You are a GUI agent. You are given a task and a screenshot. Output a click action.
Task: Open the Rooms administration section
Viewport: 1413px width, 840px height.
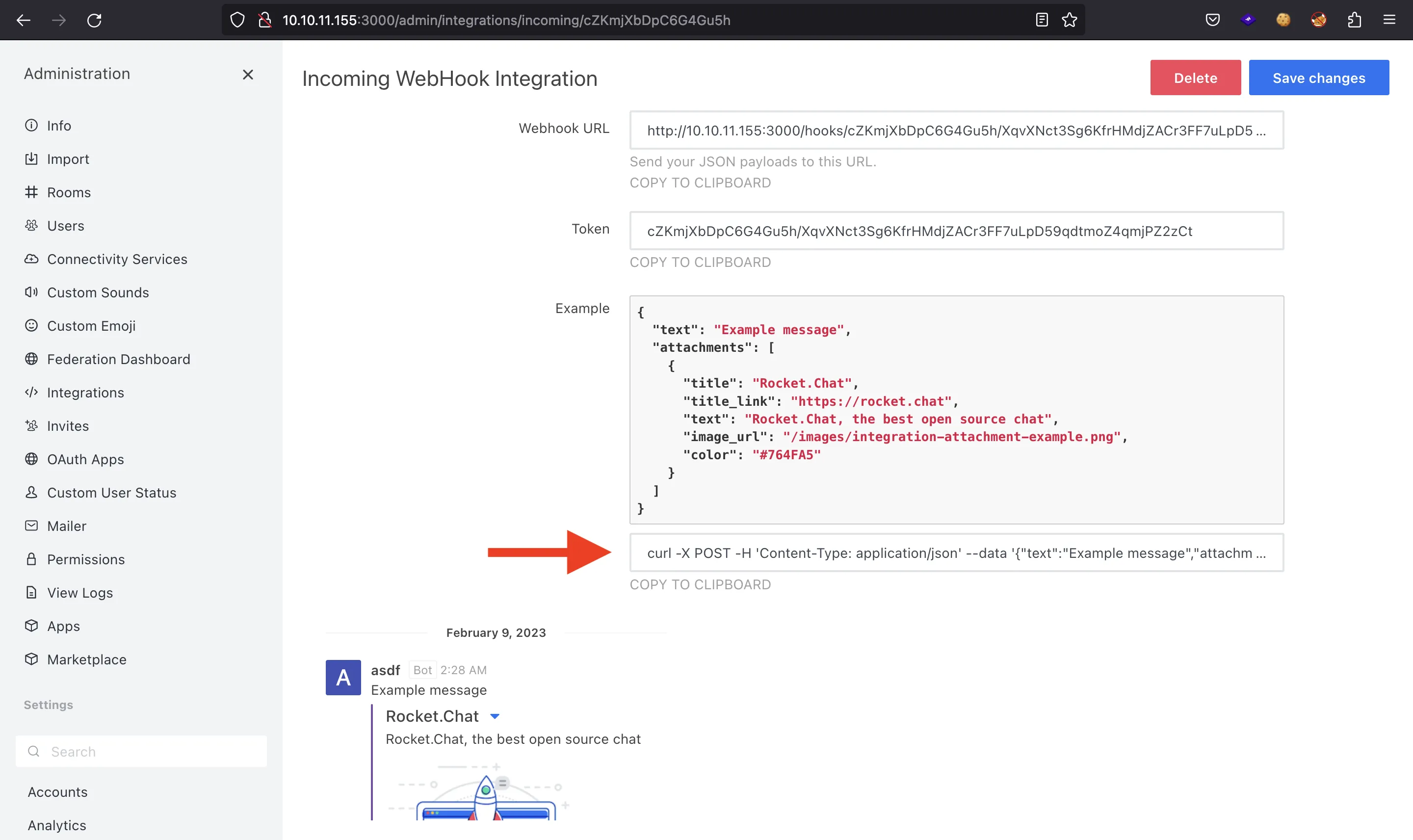pos(68,192)
